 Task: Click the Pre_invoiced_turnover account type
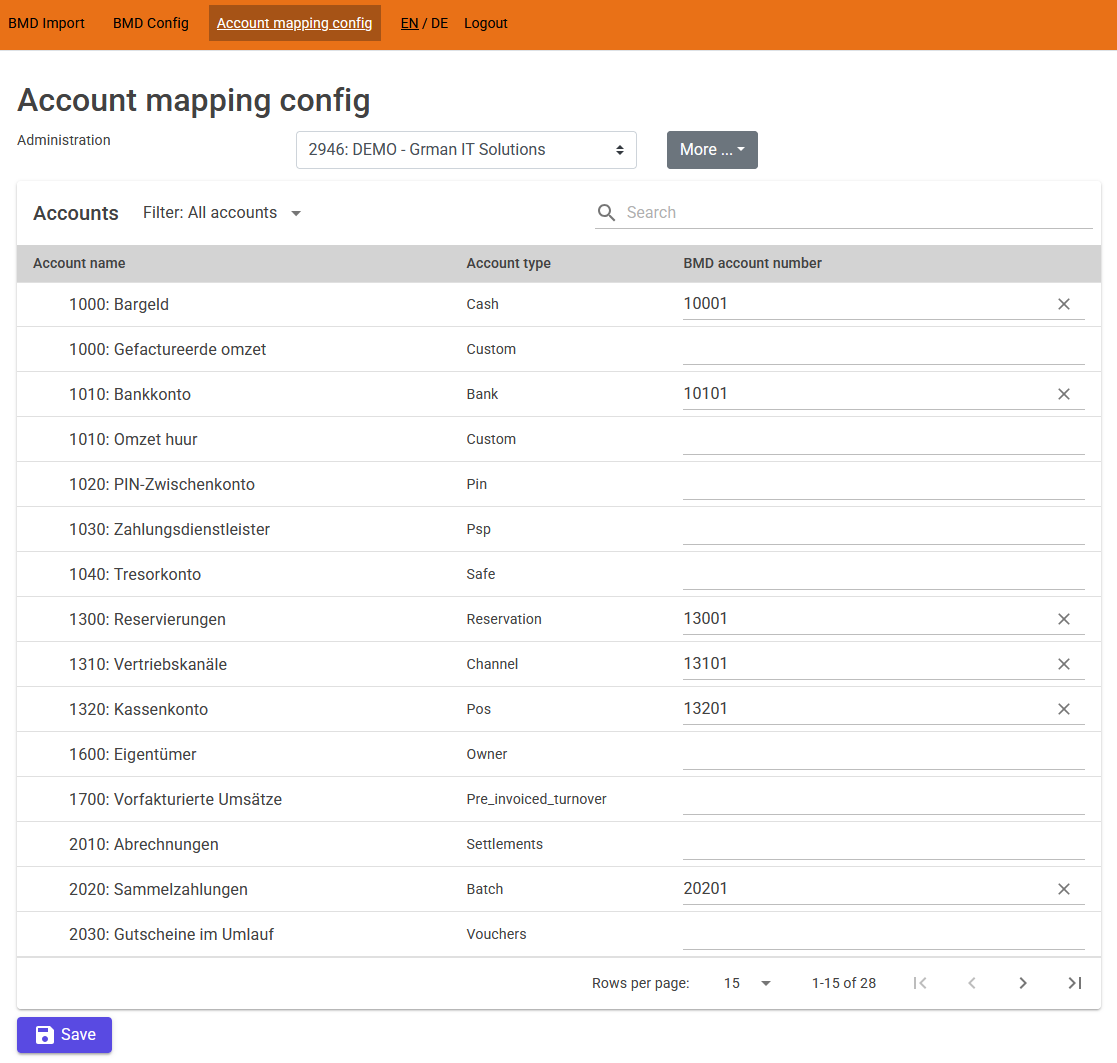click(x=536, y=799)
